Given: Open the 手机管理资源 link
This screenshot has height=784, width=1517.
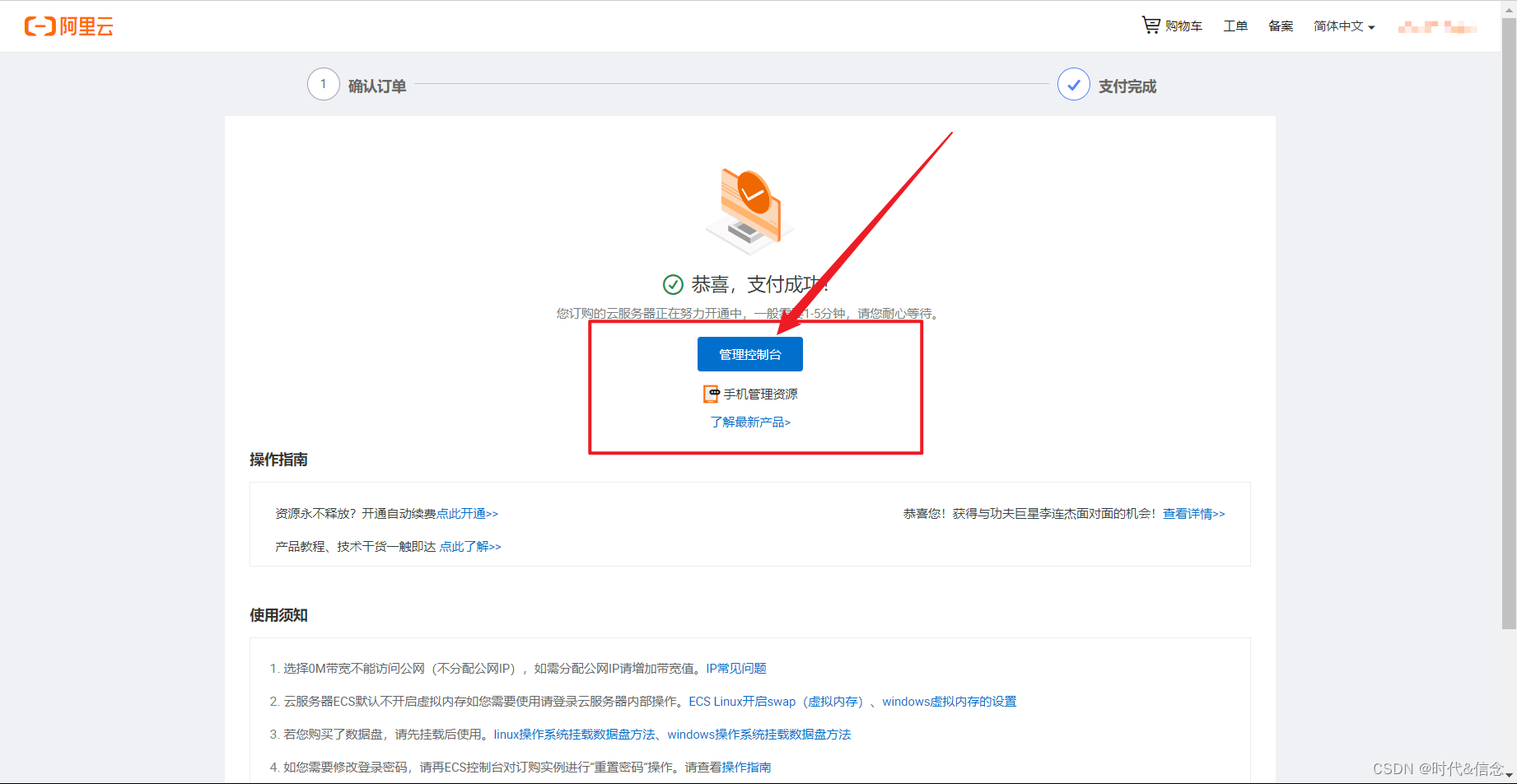Looking at the screenshot, I should click(760, 394).
